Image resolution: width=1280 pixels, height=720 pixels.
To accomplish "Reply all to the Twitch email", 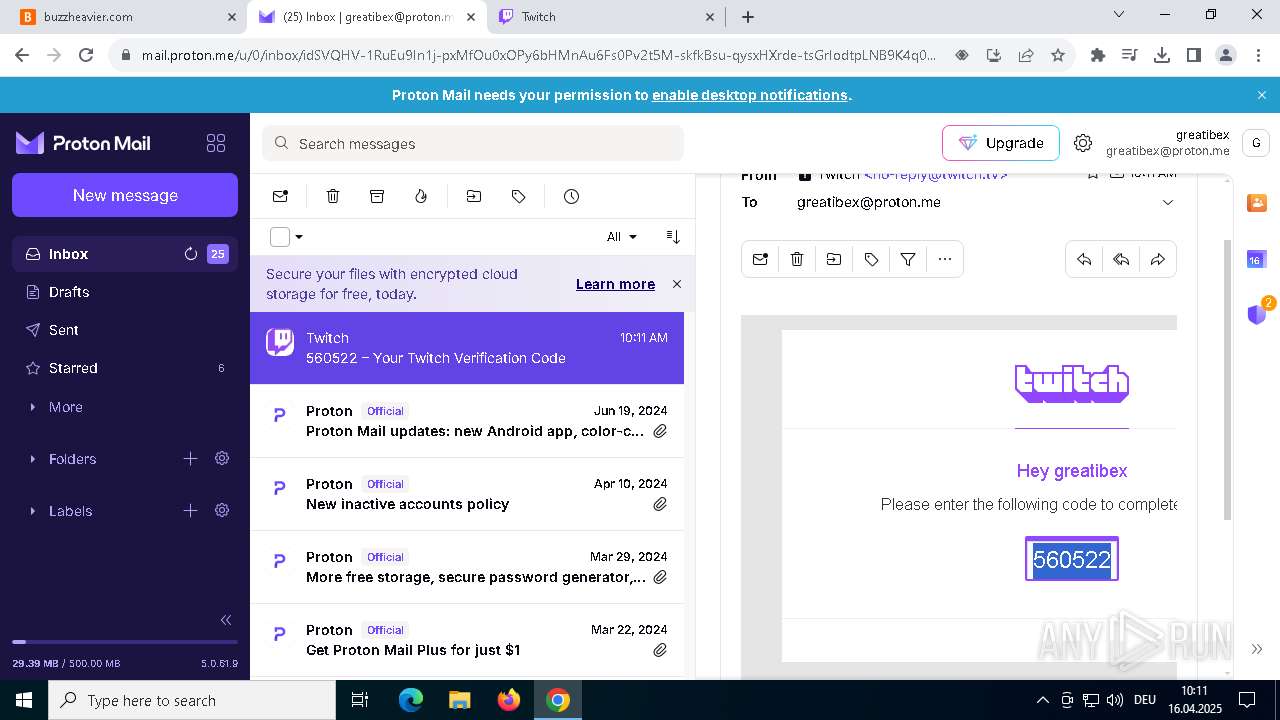I will [1121, 259].
